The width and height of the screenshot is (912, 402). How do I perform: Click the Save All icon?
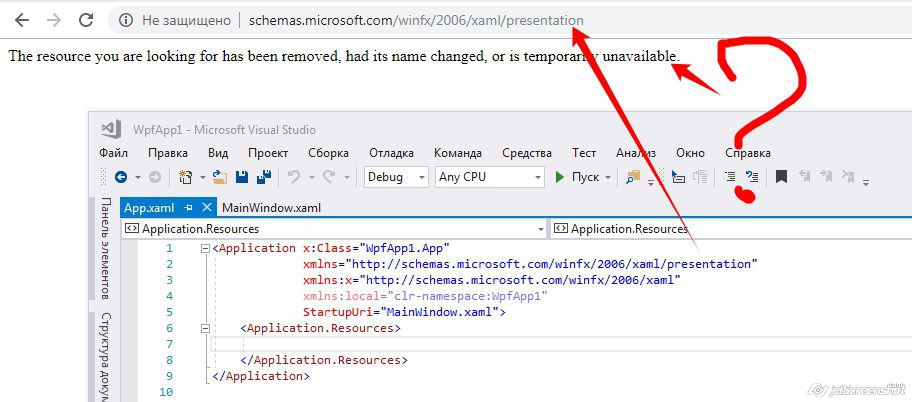tap(264, 177)
